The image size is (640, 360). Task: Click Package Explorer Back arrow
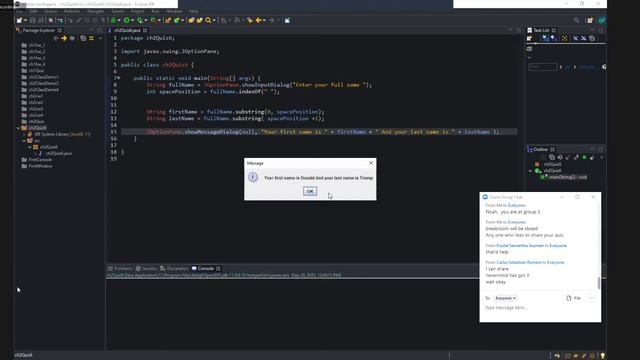[56, 38]
